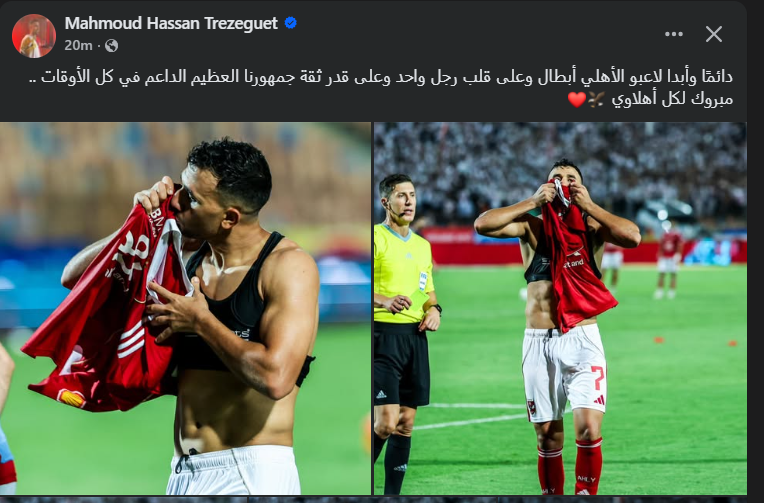Image resolution: width=764 pixels, height=503 pixels.
Task: Open left photo of player kissing jersey
Action: coord(185,309)
